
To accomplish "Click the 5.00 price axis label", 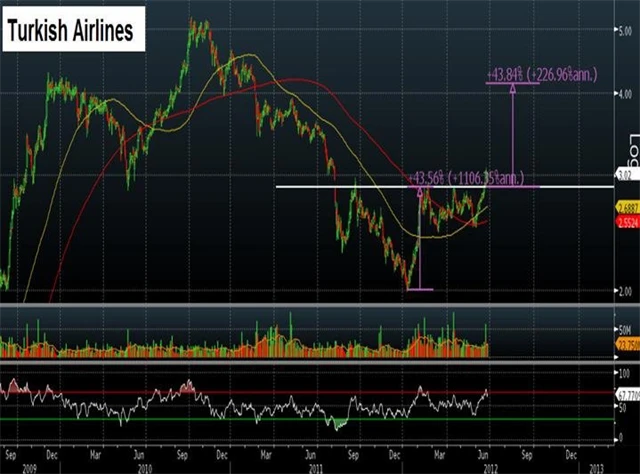I will pos(624,31).
